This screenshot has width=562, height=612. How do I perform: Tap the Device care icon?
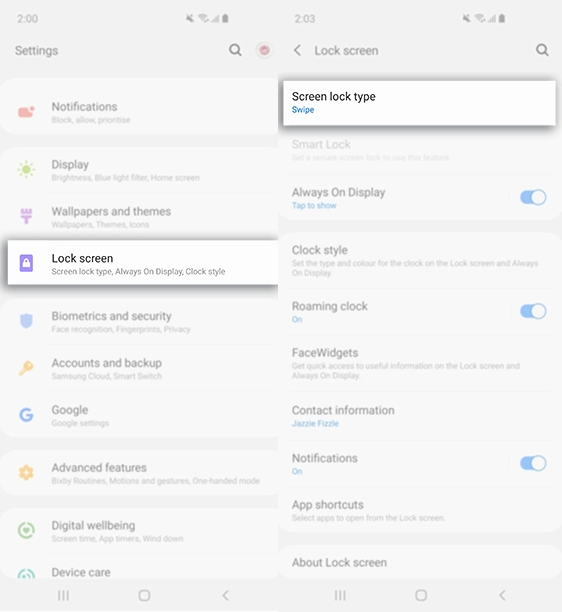pyautogui.click(x=26, y=574)
